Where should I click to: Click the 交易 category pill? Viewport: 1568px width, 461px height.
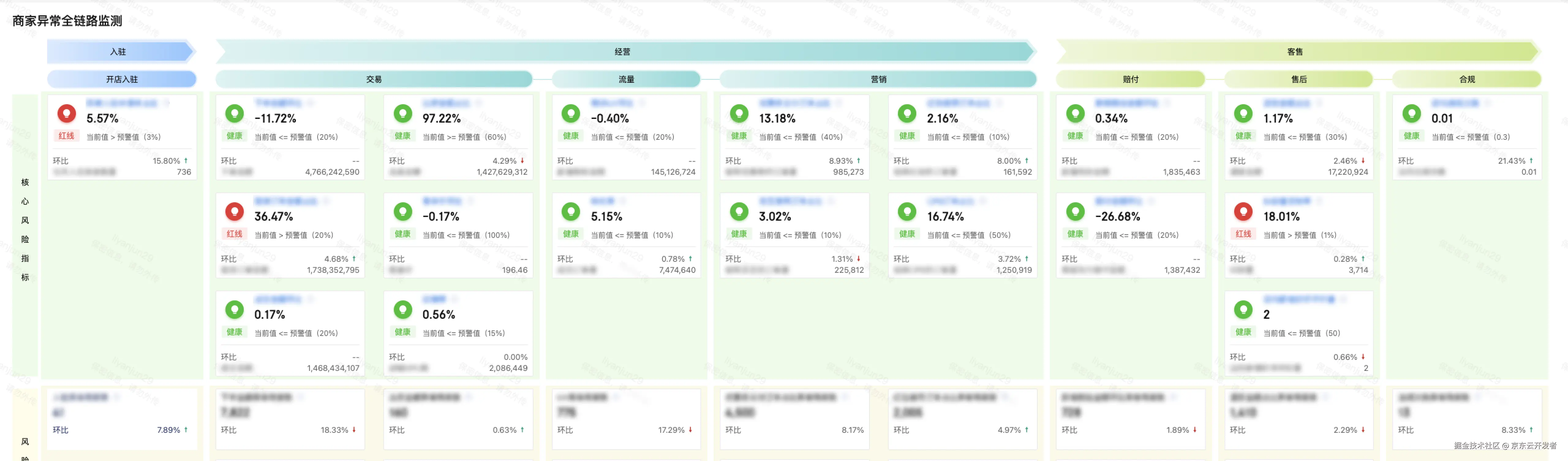[374, 79]
